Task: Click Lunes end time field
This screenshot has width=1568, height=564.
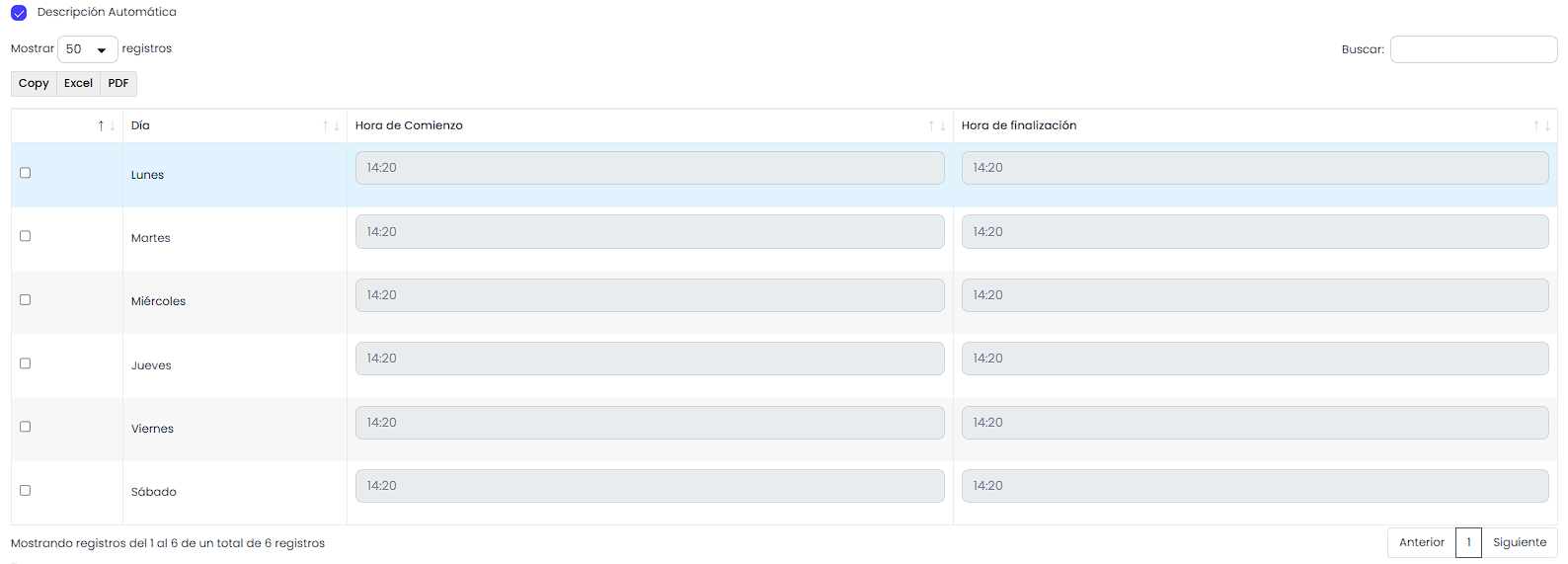Action: (1255, 168)
